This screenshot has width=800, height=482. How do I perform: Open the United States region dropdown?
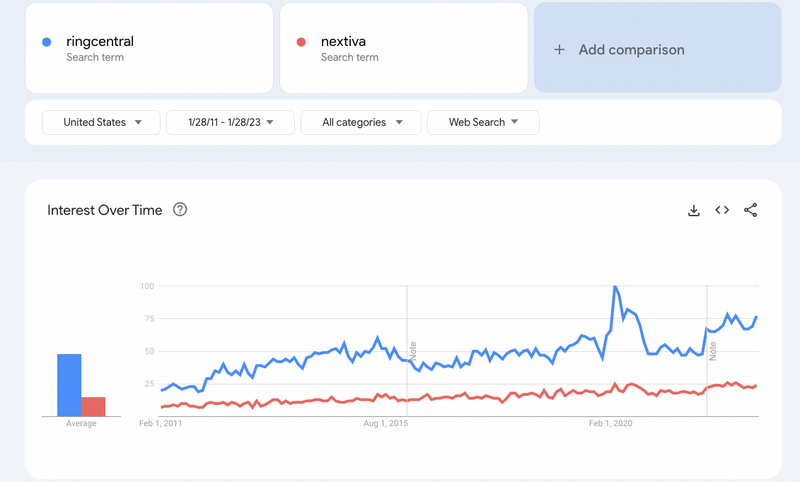pos(101,122)
